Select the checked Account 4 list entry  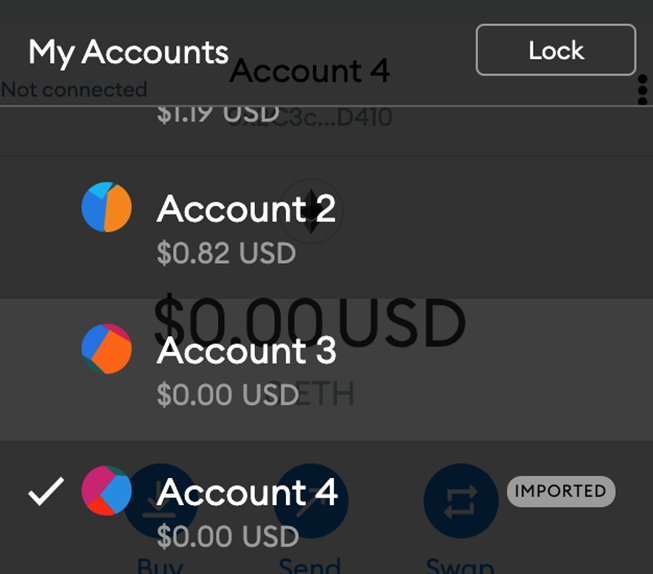pyautogui.click(x=247, y=493)
